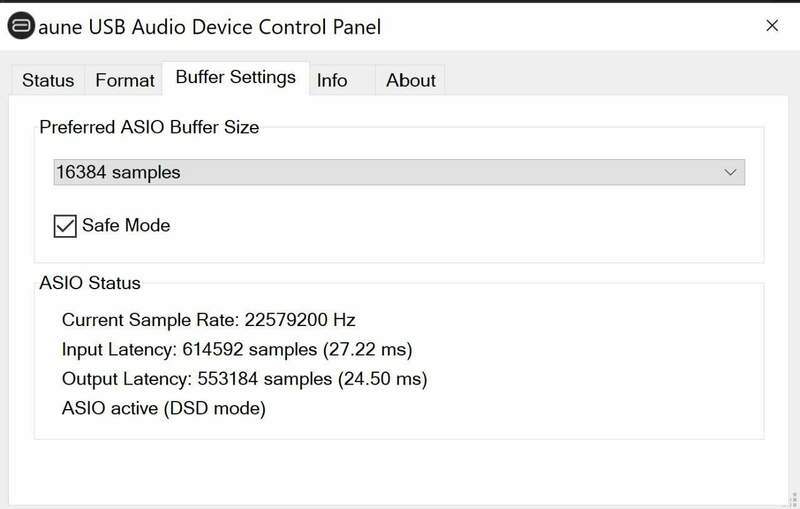
Task: Click the buffer size dropdown chevron arrow
Action: (730, 173)
